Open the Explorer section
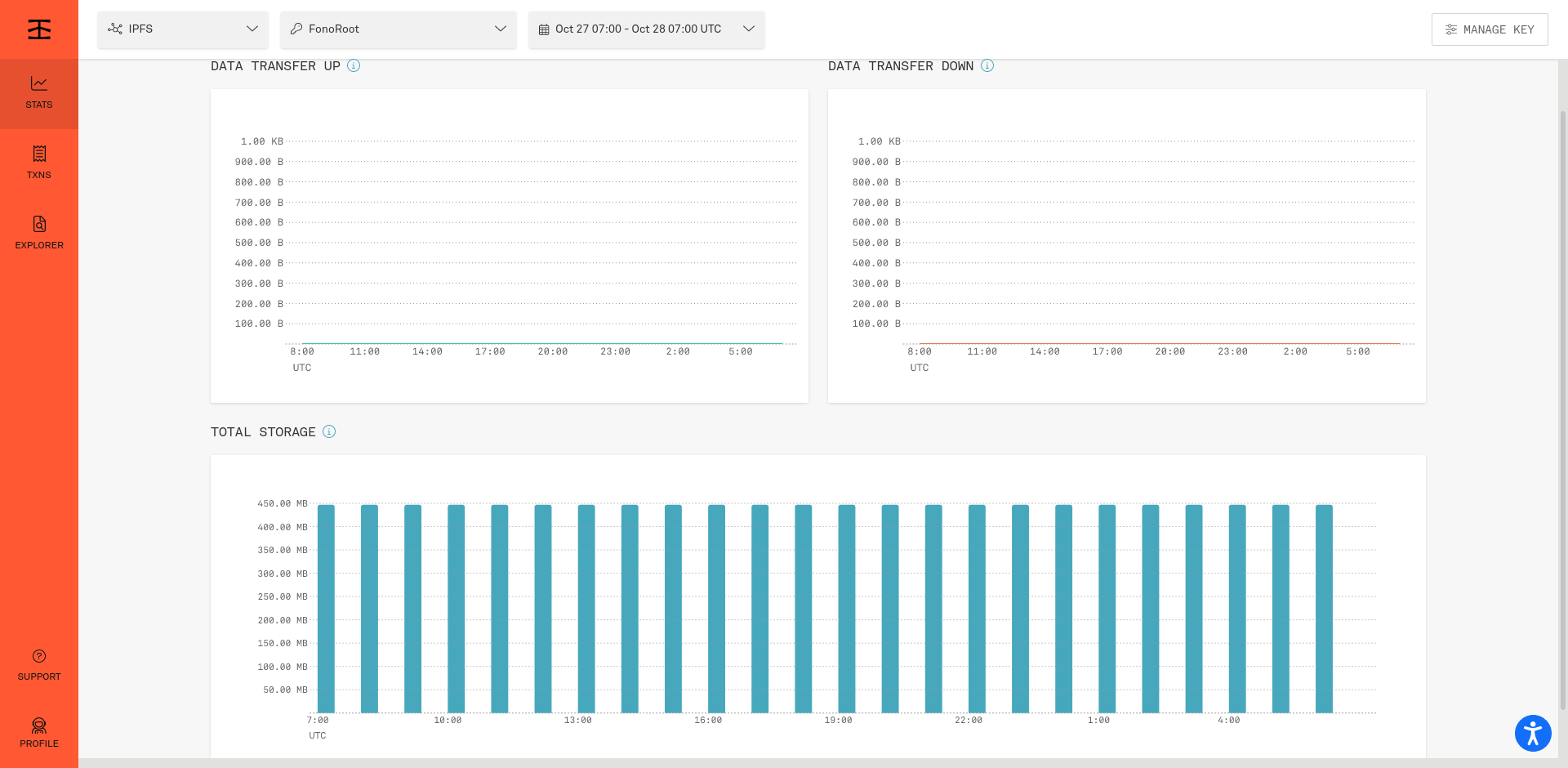The height and width of the screenshot is (768, 1568). [39, 234]
